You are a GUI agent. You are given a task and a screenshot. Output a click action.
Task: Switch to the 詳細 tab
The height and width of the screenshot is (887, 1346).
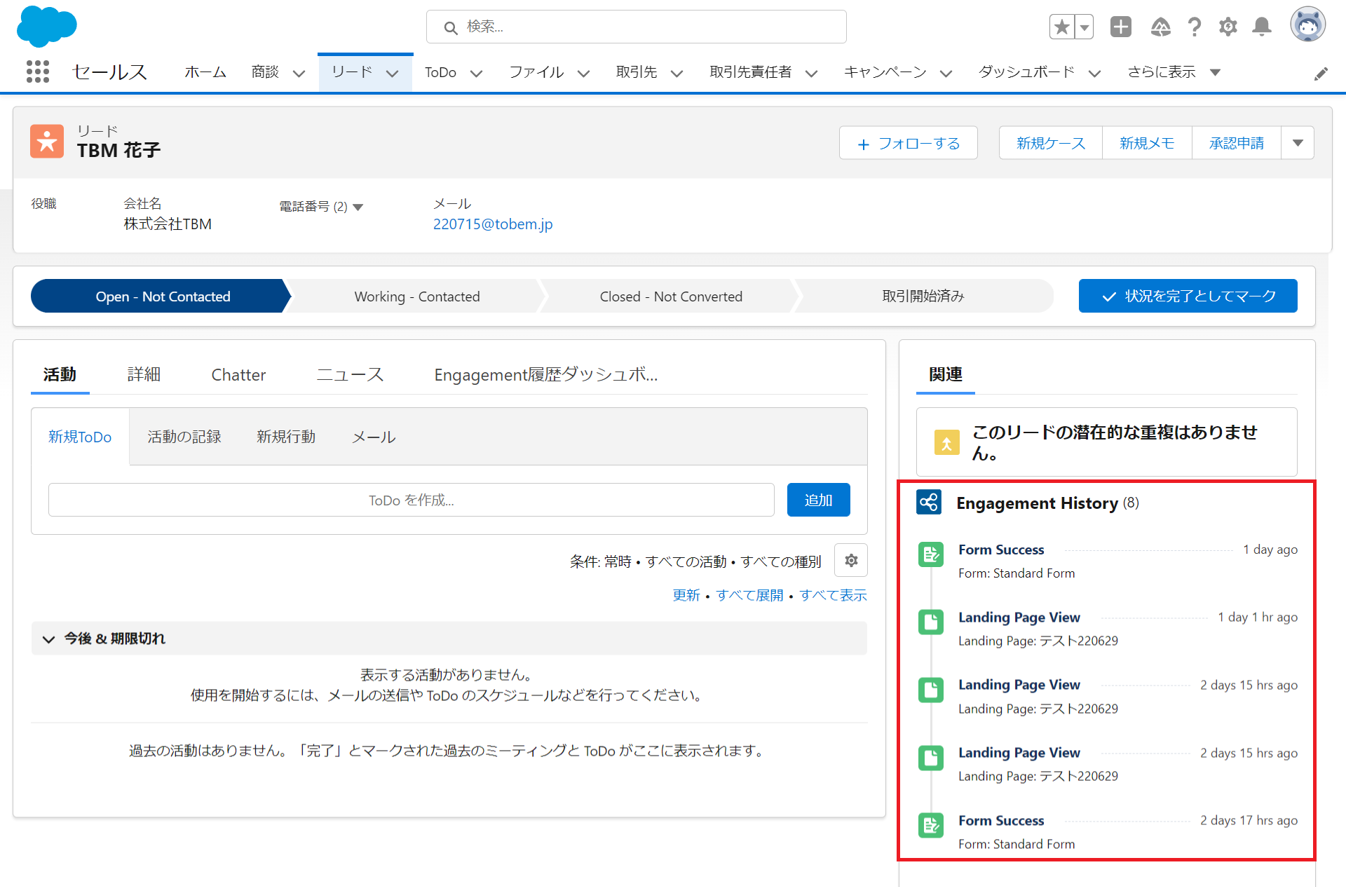[146, 374]
